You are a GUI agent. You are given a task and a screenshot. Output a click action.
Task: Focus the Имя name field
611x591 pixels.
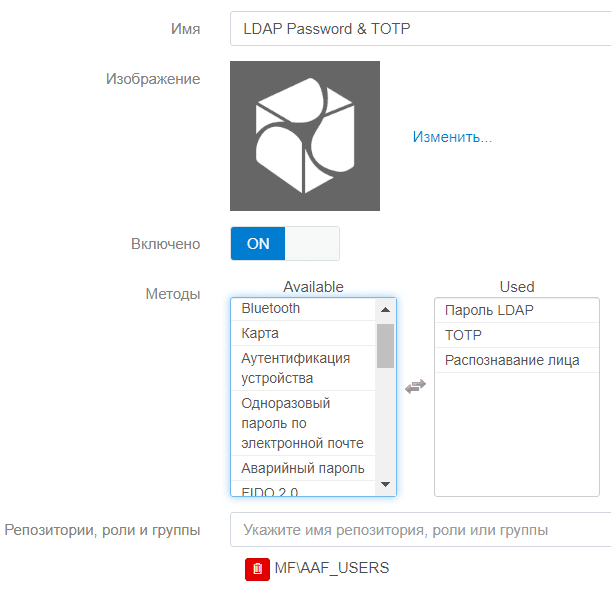click(x=420, y=29)
